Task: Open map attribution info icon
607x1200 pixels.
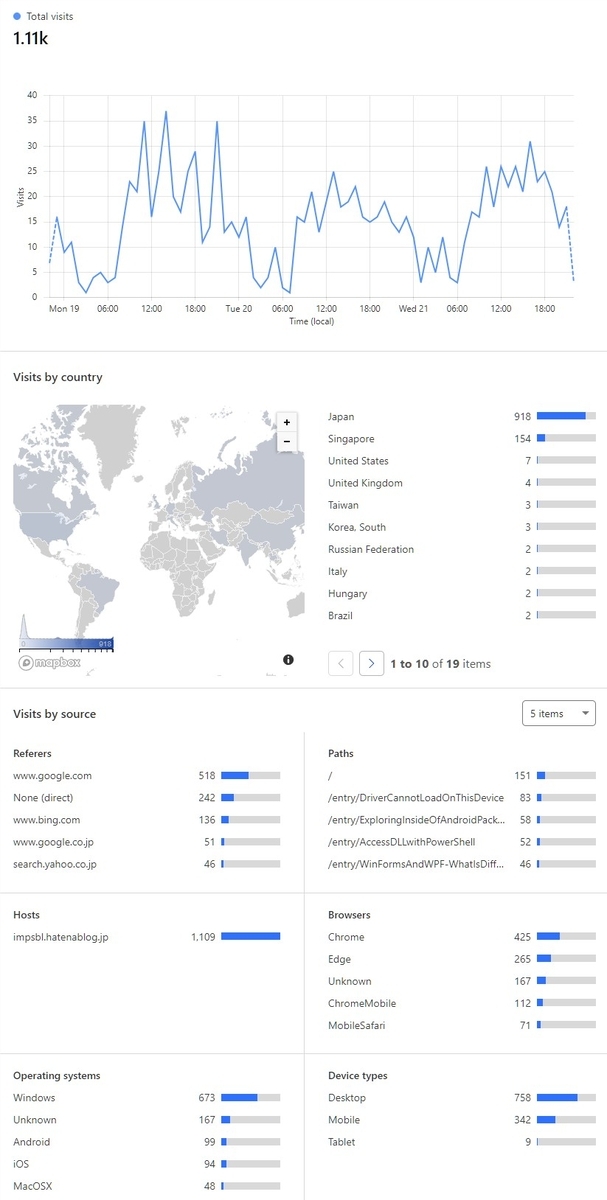Action: [x=288, y=660]
